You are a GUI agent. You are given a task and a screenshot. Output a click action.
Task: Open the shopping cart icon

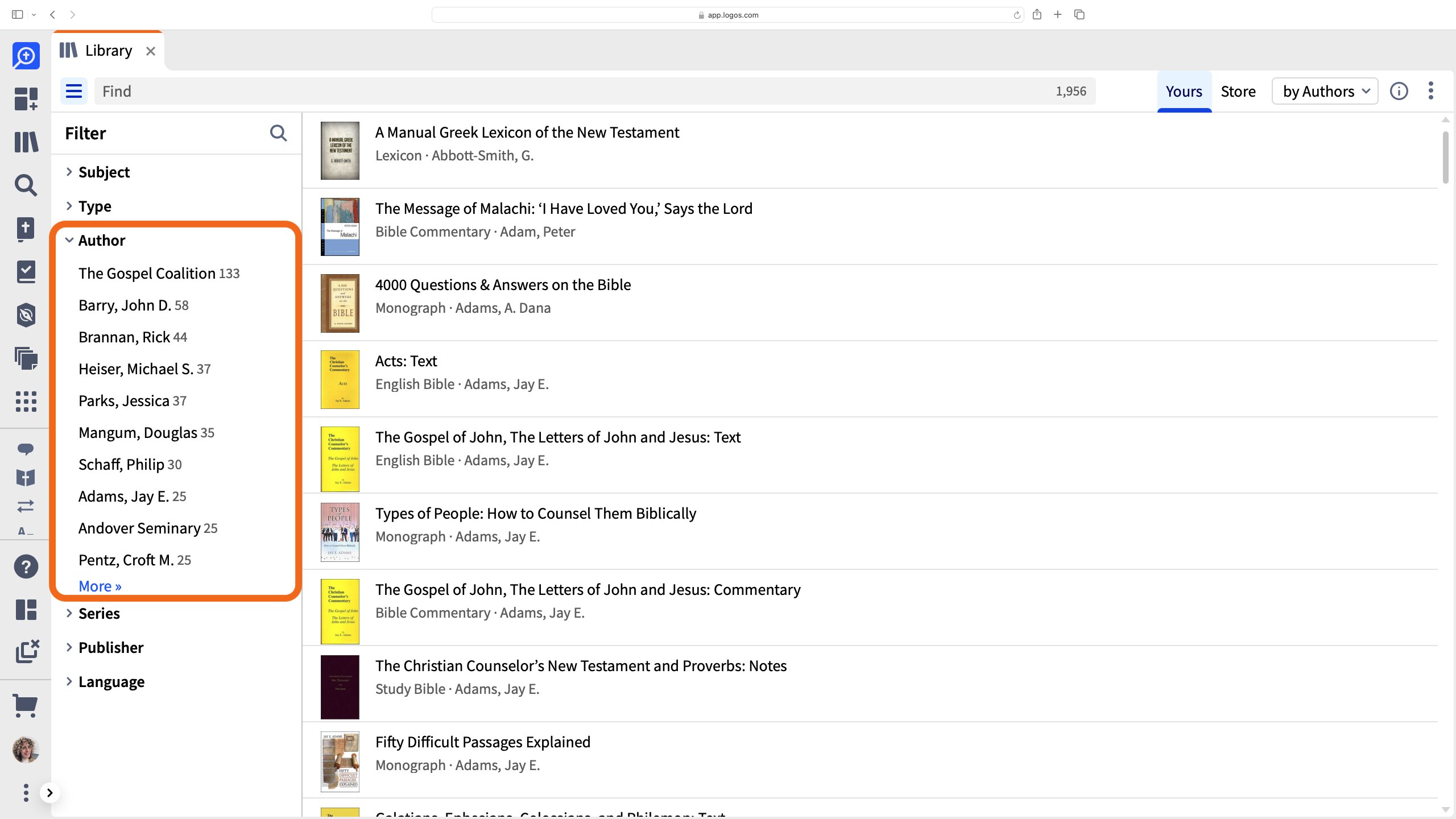(x=26, y=706)
